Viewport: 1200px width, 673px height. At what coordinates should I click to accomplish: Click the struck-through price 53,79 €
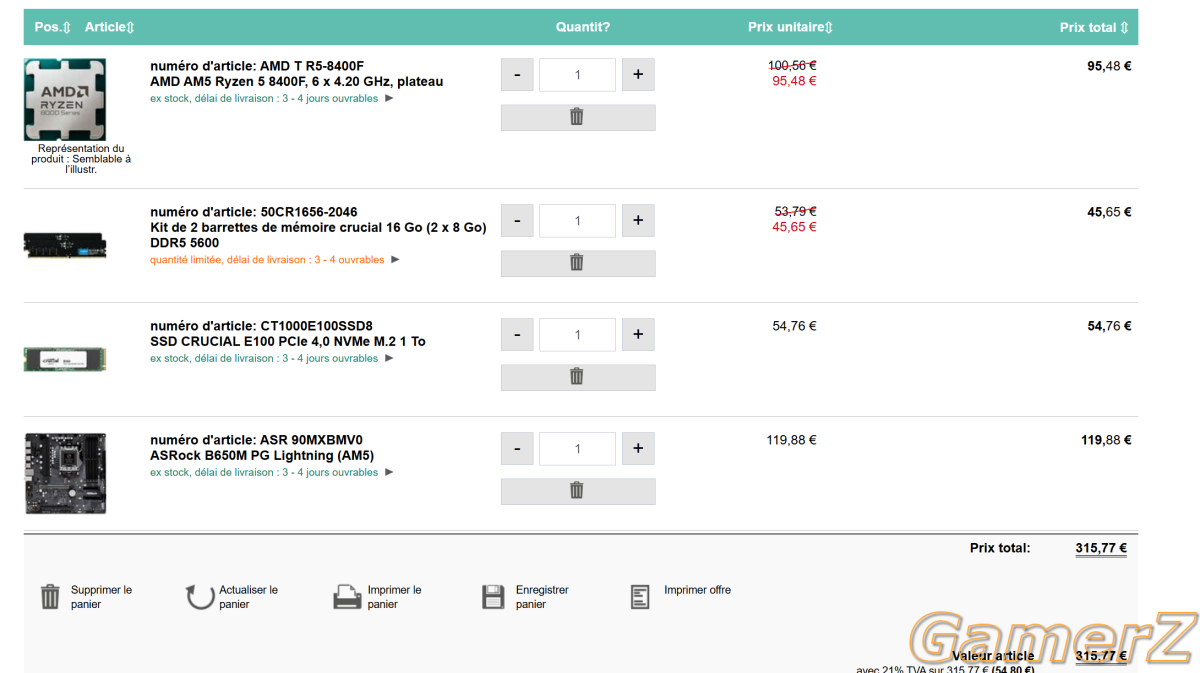(x=795, y=212)
